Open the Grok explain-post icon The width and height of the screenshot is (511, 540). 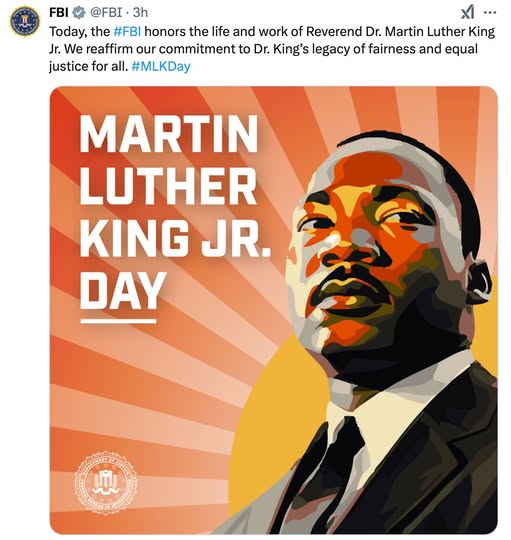(x=467, y=13)
